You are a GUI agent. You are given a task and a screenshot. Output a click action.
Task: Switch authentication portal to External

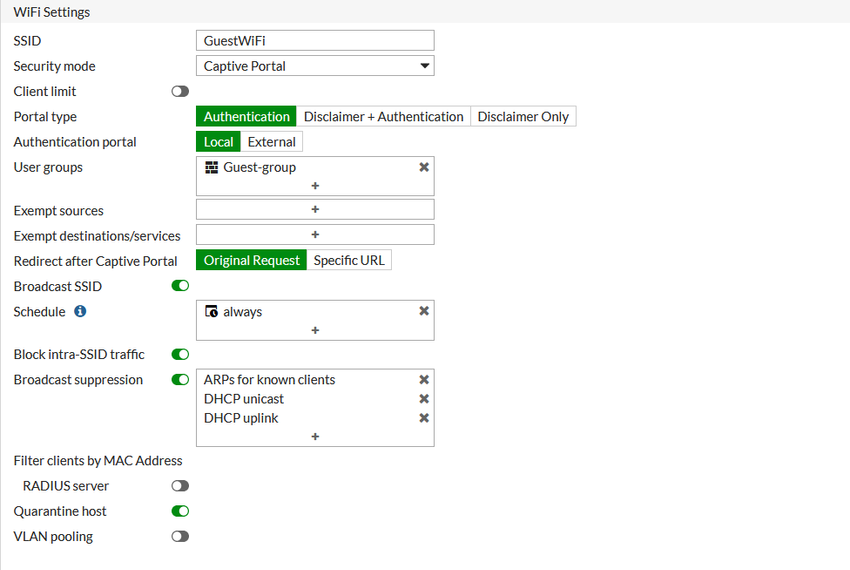(271, 142)
